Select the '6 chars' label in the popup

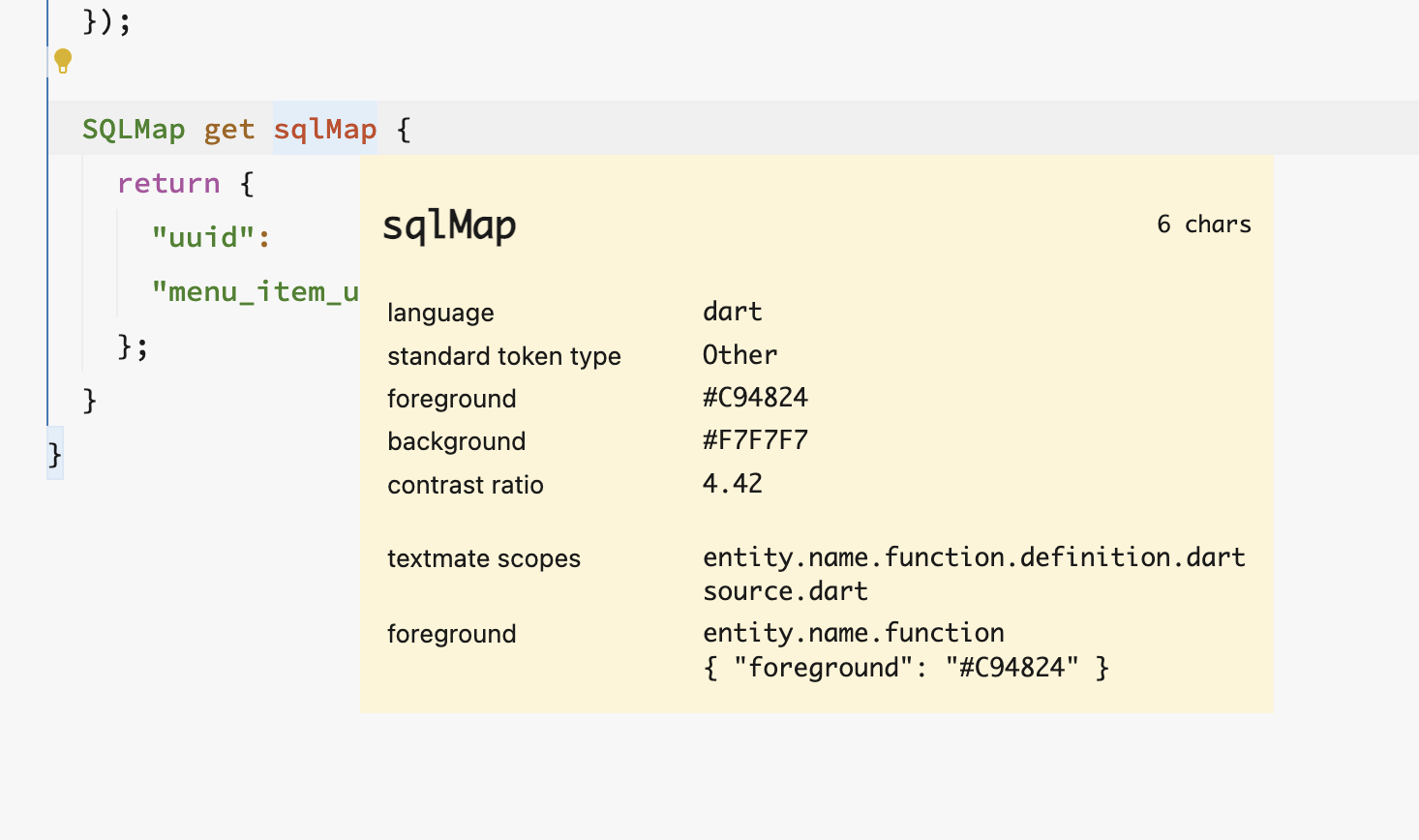1204,225
